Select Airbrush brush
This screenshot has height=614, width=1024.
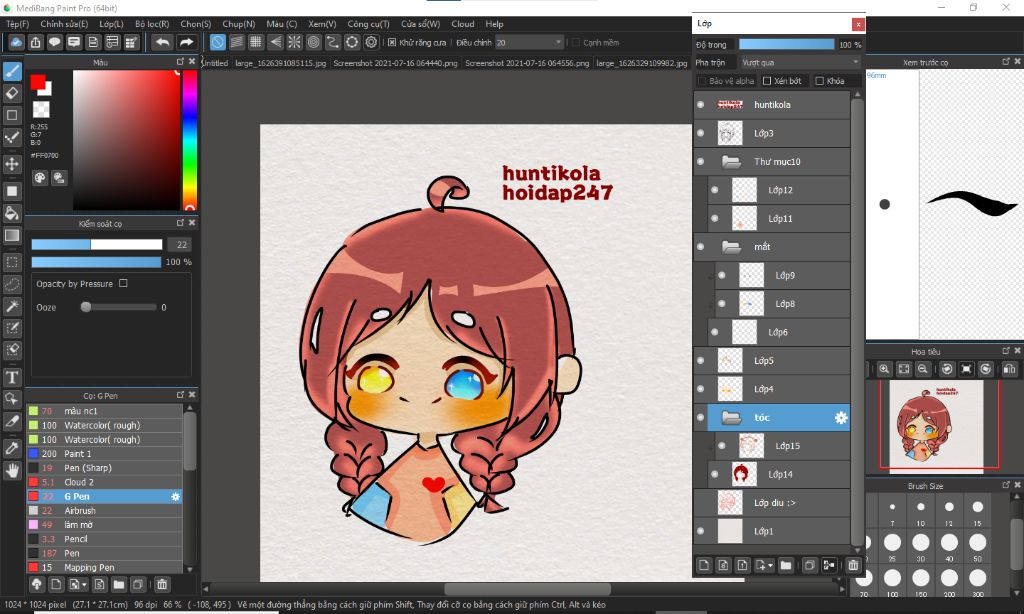pyautogui.click(x=104, y=511)
